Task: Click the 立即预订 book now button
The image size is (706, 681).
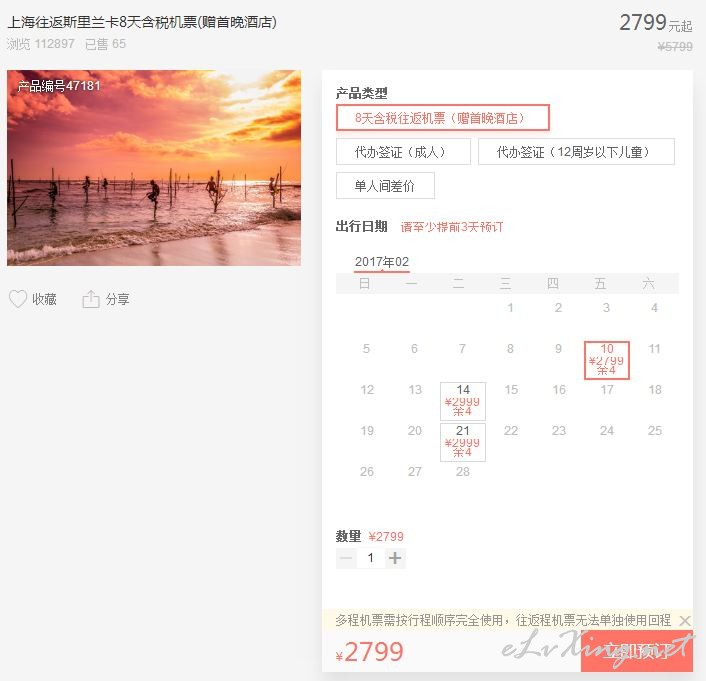Action: coord(637,651)
